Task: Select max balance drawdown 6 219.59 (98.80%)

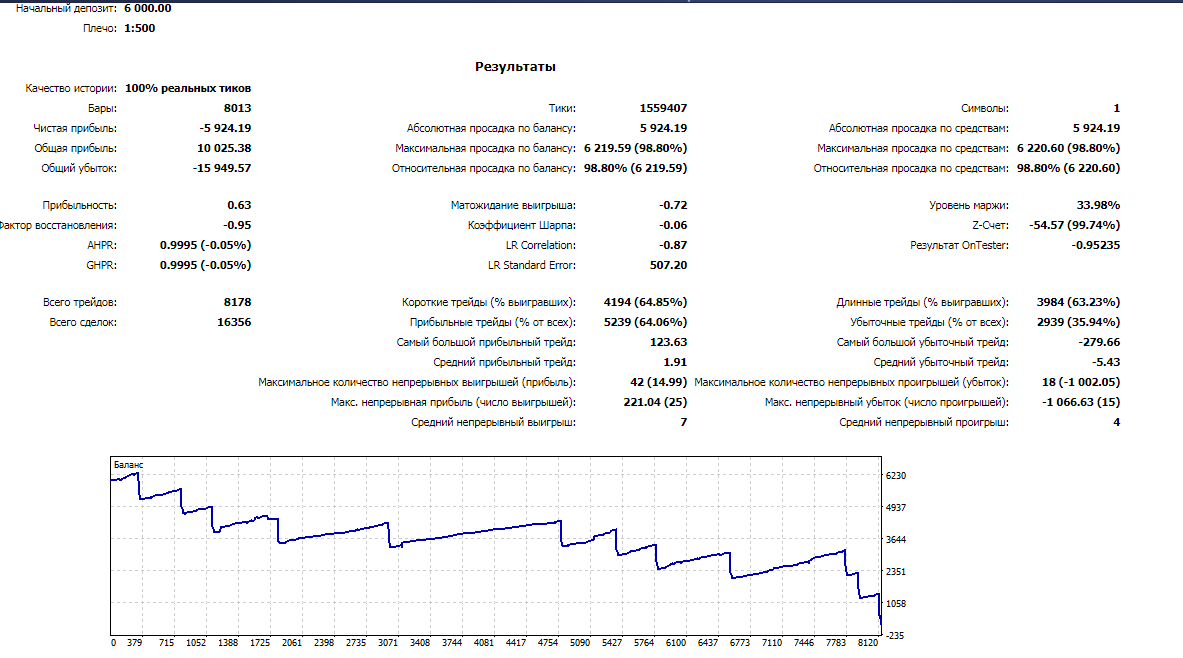Action: 635,148
